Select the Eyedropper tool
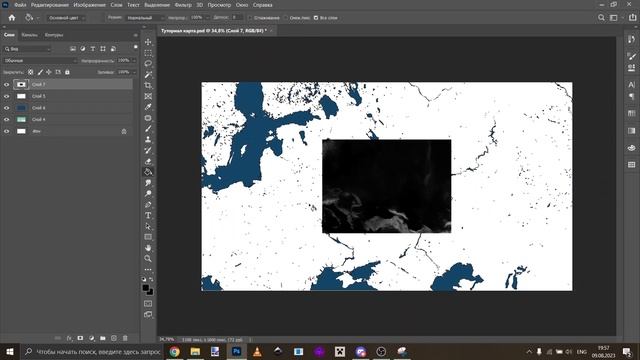The image size is (640, 360). 148,107
